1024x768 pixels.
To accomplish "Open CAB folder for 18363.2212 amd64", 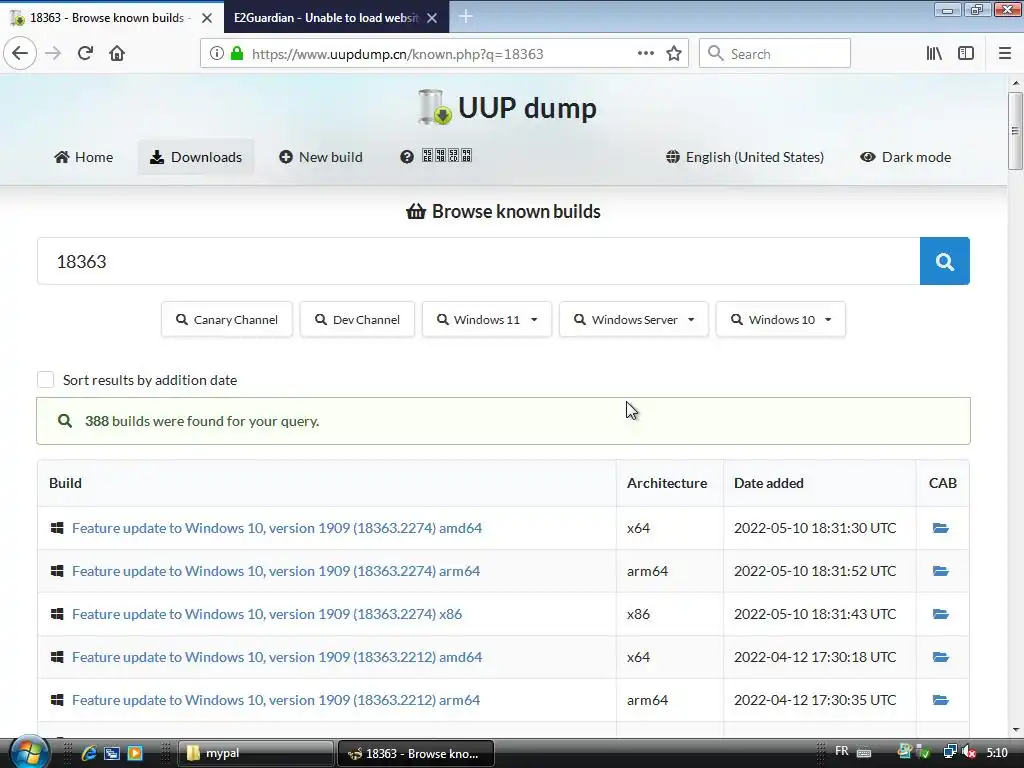I will pos(940,657).
